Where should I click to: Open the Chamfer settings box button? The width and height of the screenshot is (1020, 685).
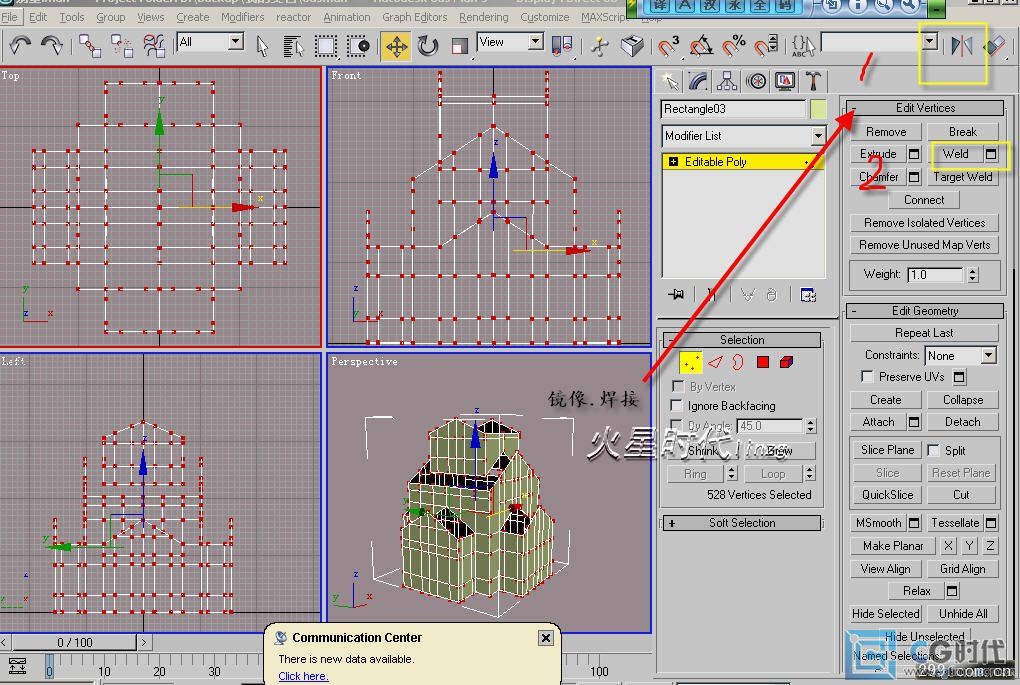click(914, 176)
